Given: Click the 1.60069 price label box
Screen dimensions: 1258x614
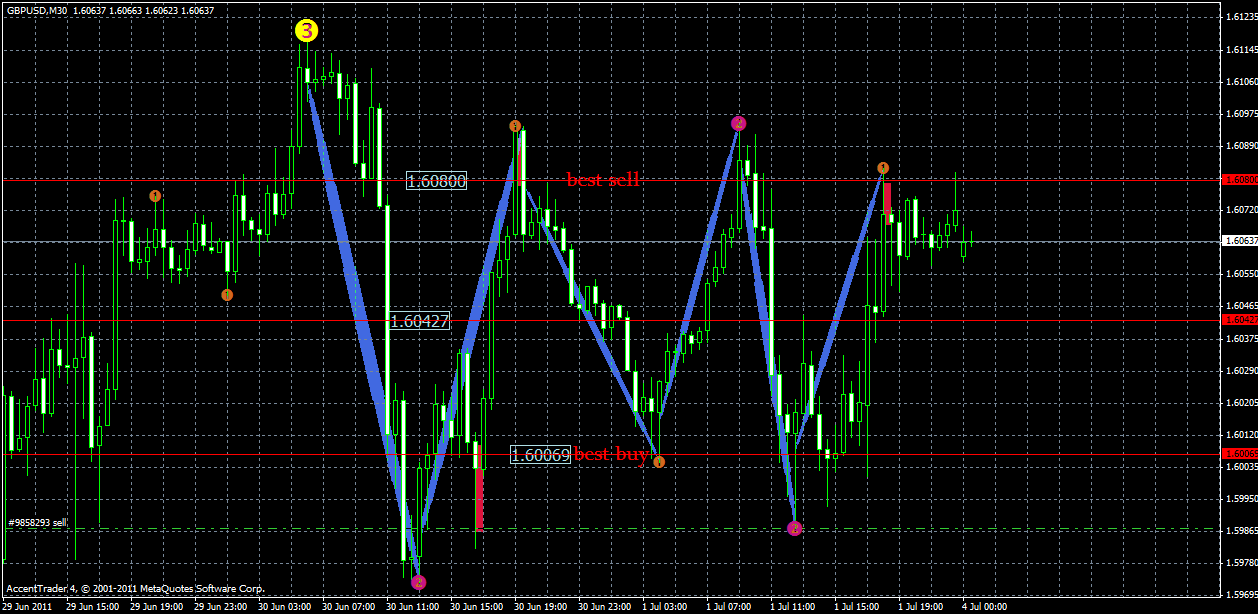Looking at the screenshot, I should pos(541,456).
